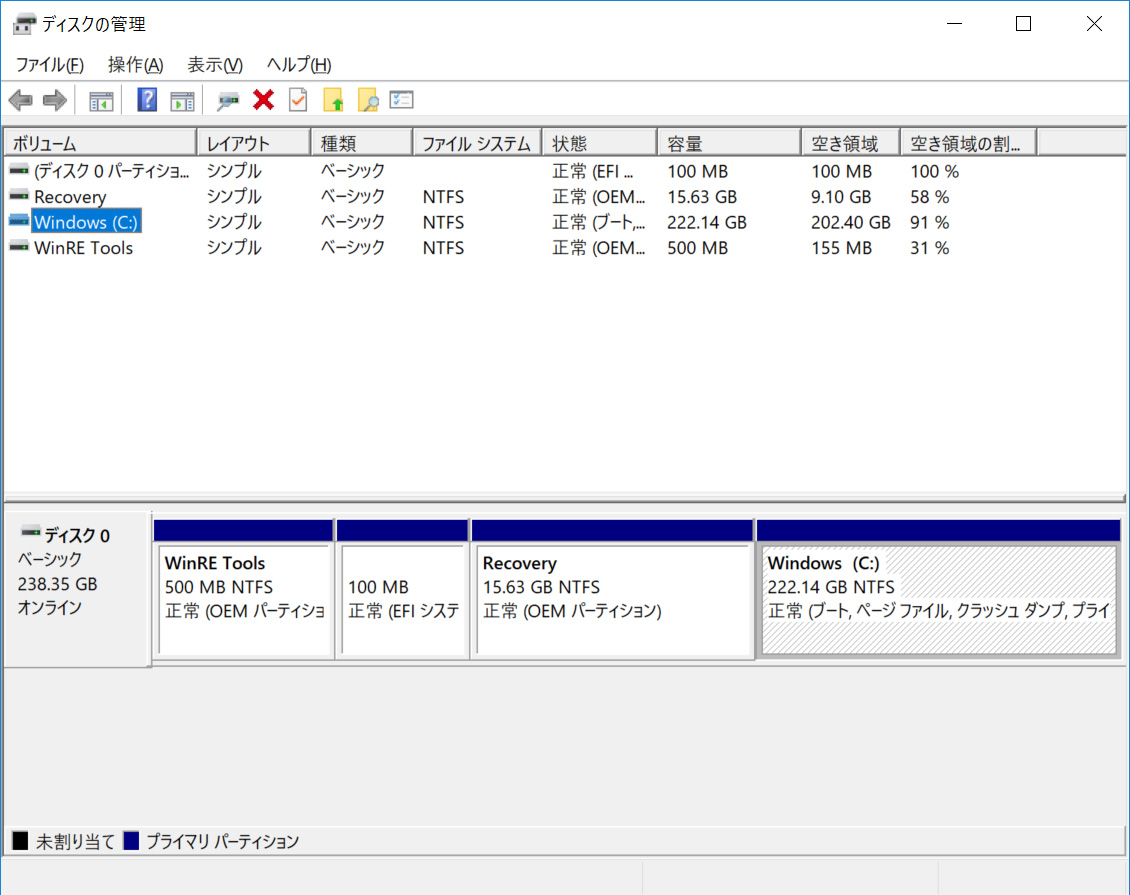Select the ディスク 0 disk header panel
Viewport: 1130px width, 895px height.
77,589
